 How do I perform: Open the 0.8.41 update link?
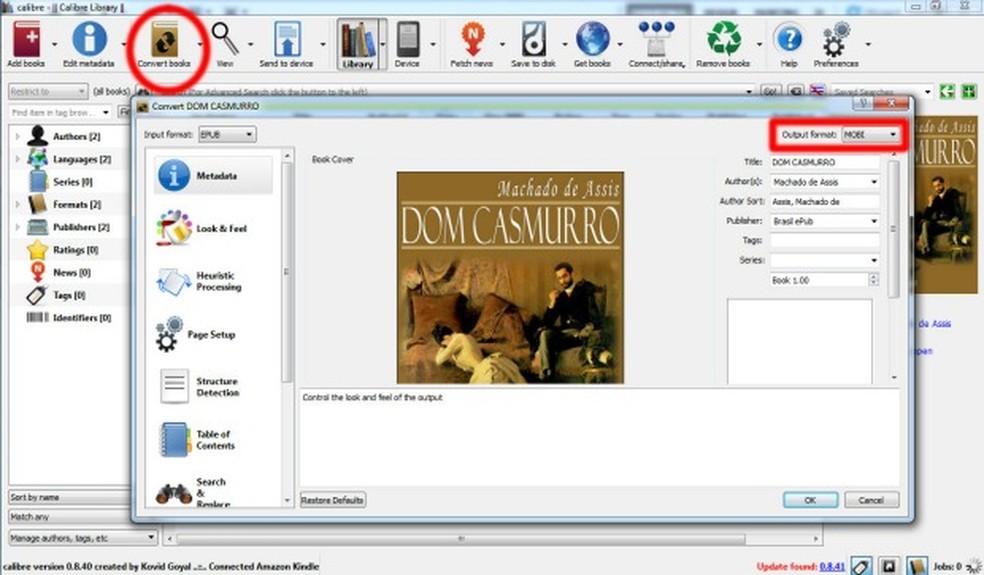coord(832,566)
